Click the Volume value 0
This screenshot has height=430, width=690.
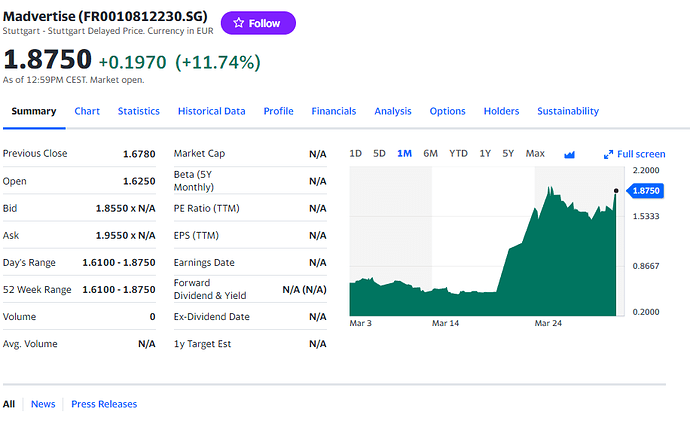pos(152,317)
